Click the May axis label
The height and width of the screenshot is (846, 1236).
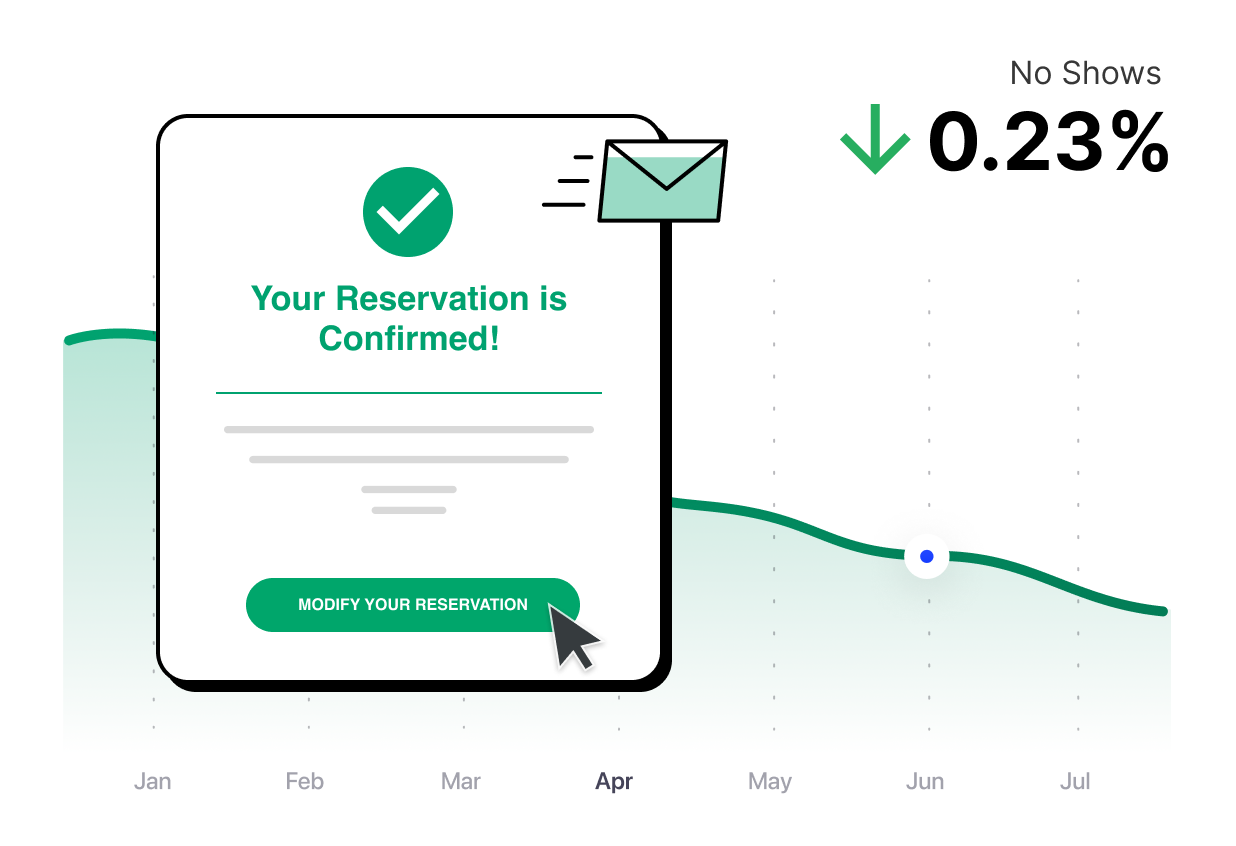click(770, 781)
